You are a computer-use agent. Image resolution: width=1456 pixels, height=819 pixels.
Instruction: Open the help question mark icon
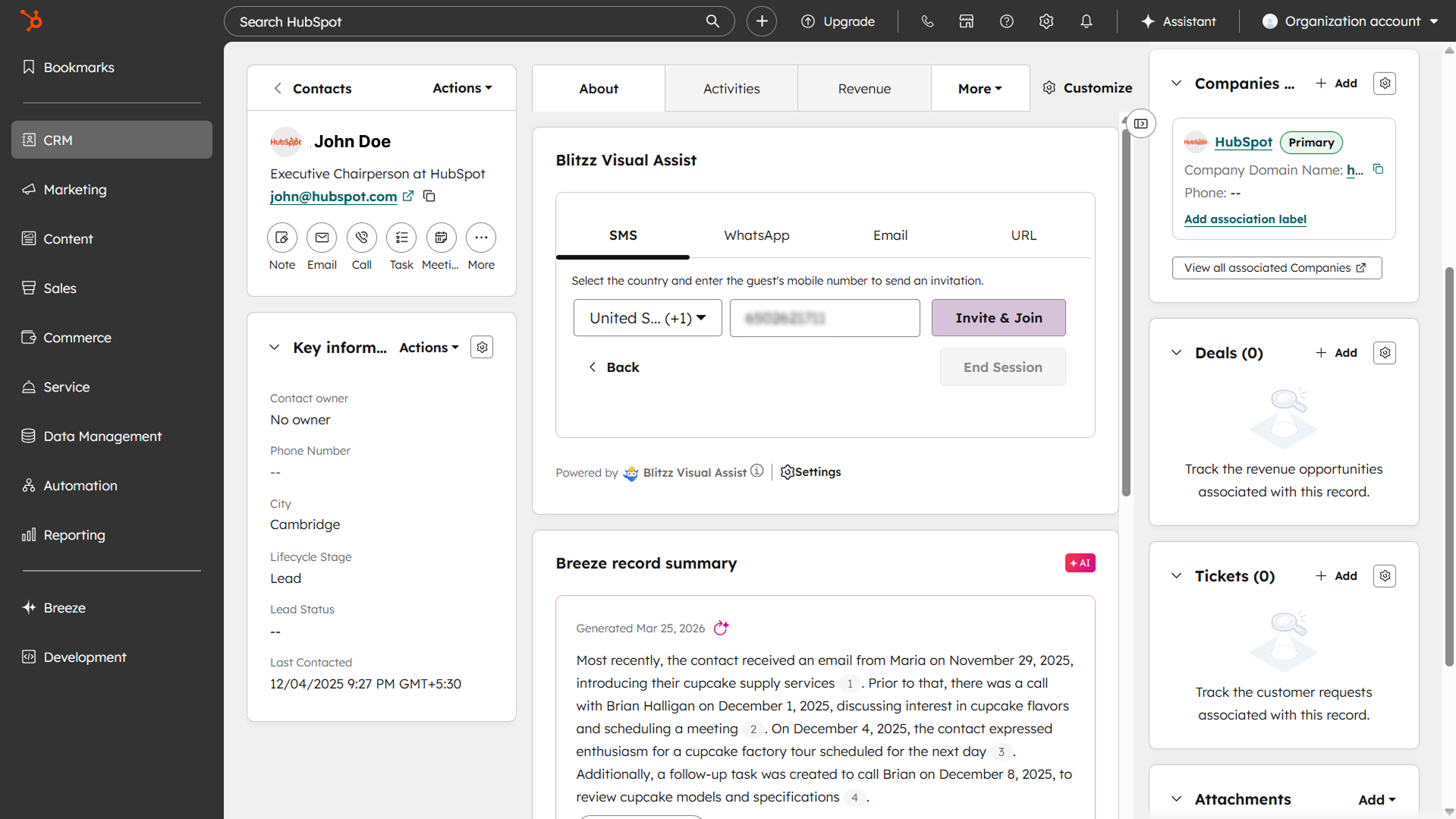(1007, 21)
